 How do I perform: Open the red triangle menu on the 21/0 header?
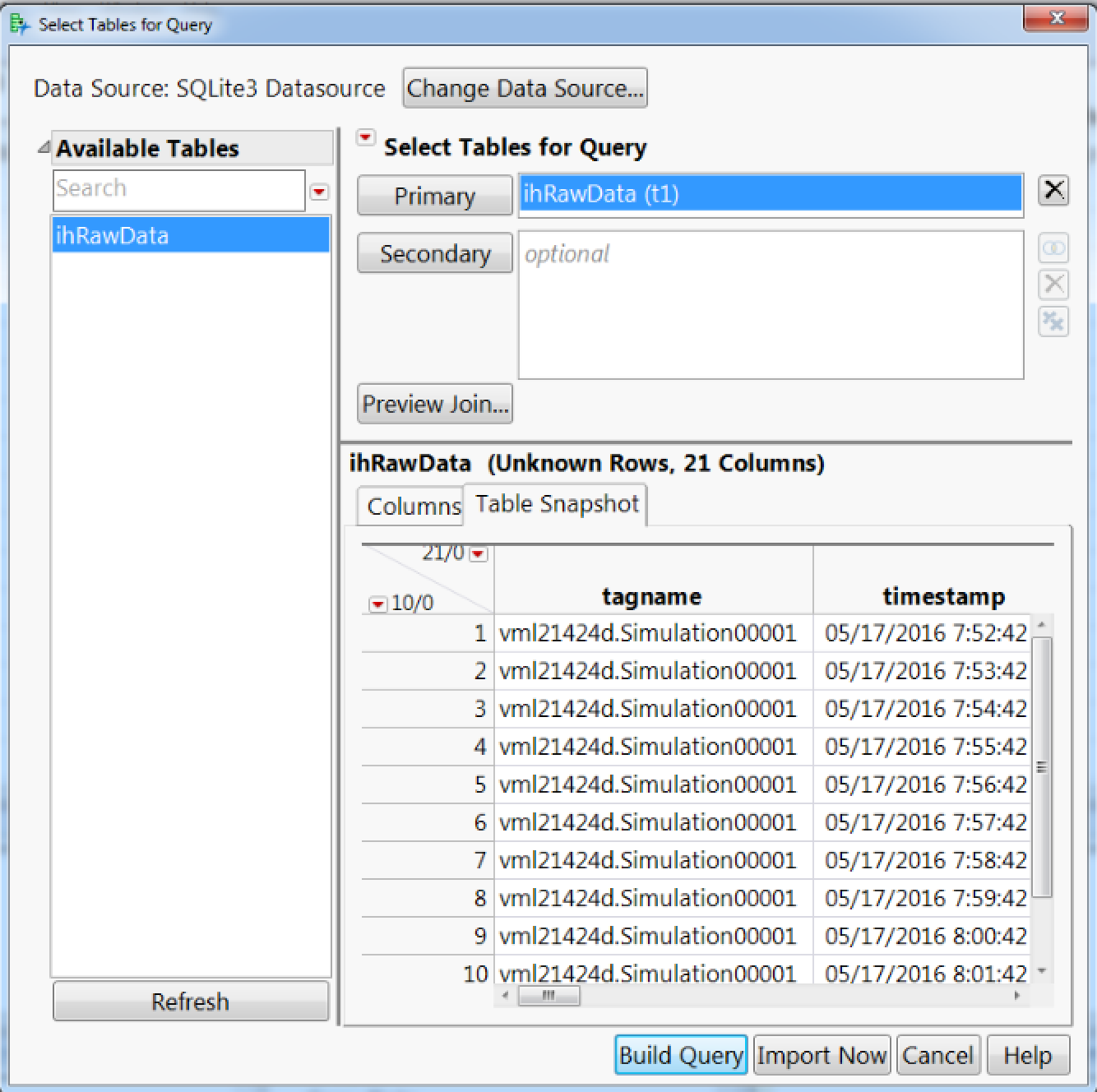[477, 554]
